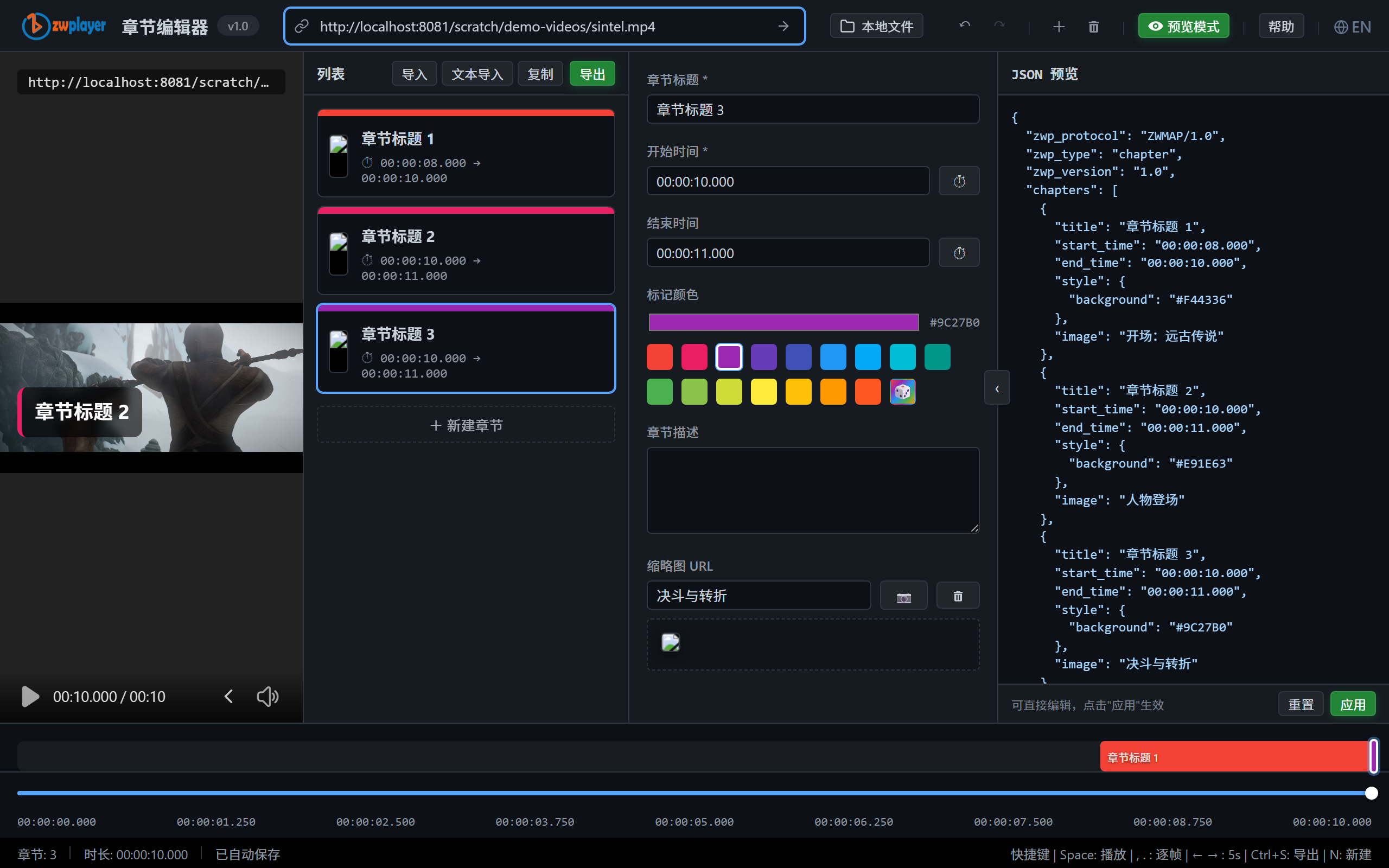Image resolution: width=1389 pixels, height=868 pixels.
Task: Set start time with the stopwatch icon
Action: pyautogui.click(x=959, y=181)
